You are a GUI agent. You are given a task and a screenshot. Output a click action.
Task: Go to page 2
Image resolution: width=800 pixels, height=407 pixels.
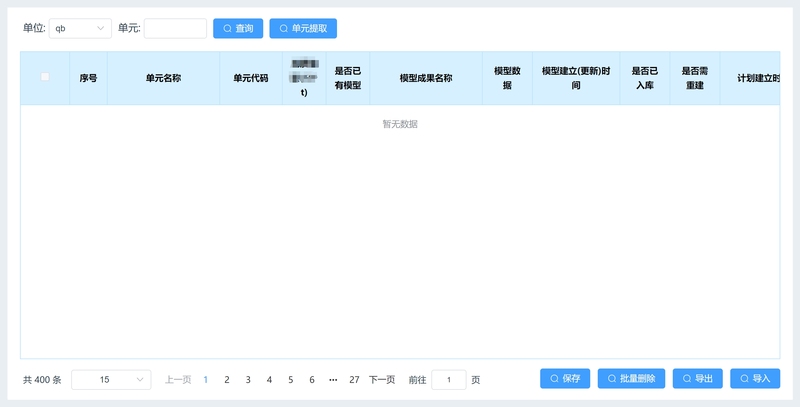click(227, 380)
